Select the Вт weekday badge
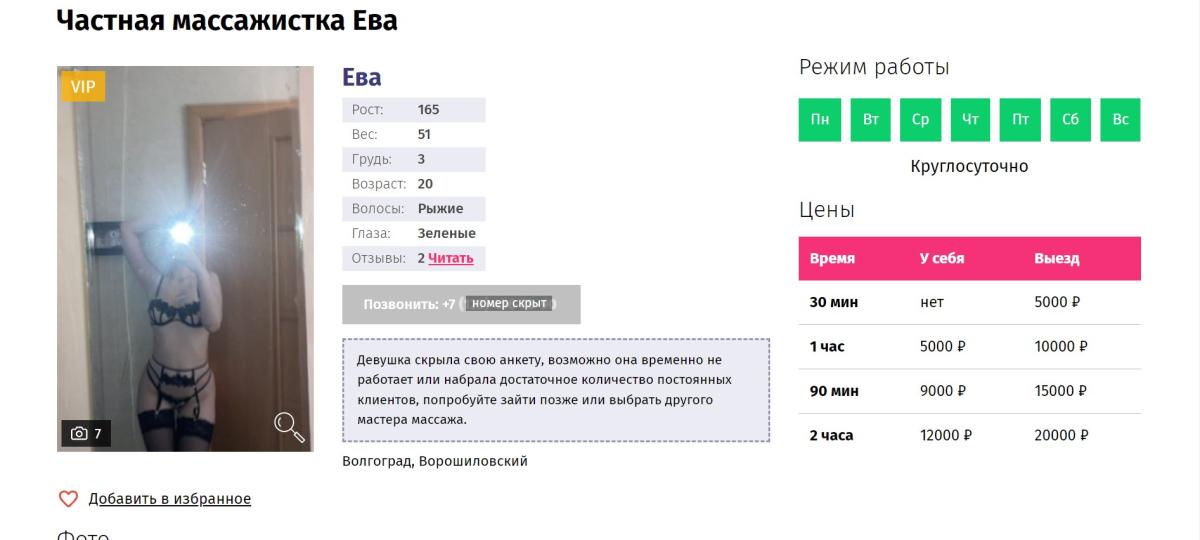This screenshot has width=1200, height=540. tap(870, 120)
